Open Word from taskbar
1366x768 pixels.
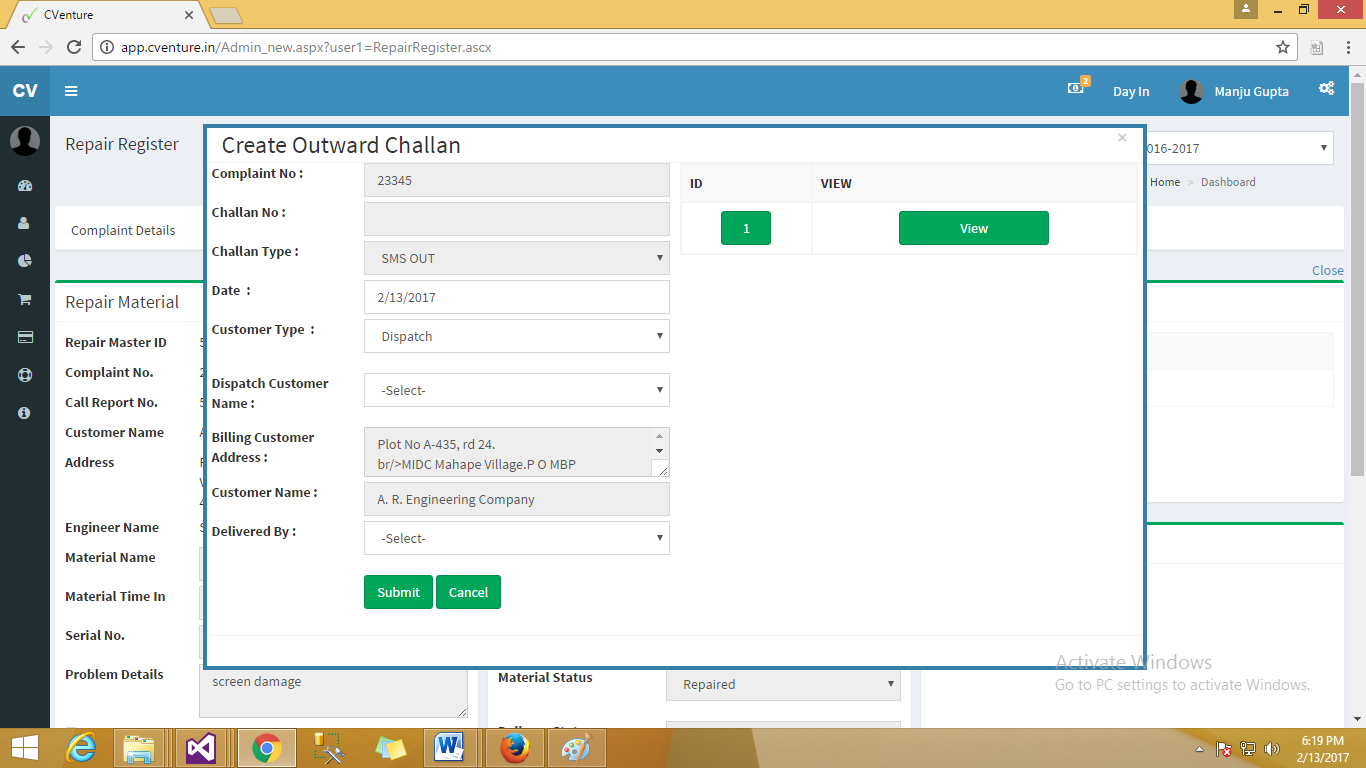(449, 748)
